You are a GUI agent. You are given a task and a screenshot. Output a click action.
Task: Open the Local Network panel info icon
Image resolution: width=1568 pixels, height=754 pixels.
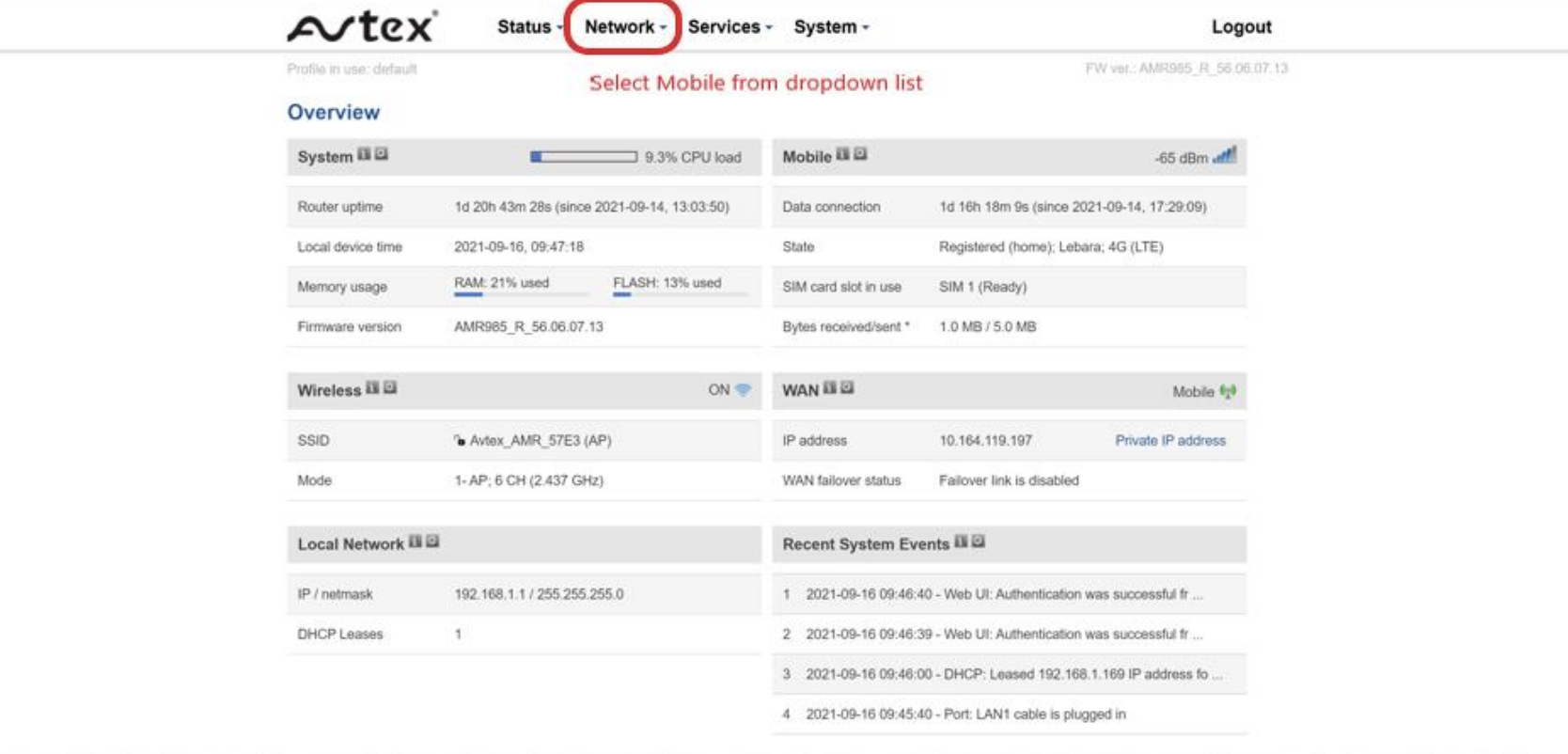point(415,542)
